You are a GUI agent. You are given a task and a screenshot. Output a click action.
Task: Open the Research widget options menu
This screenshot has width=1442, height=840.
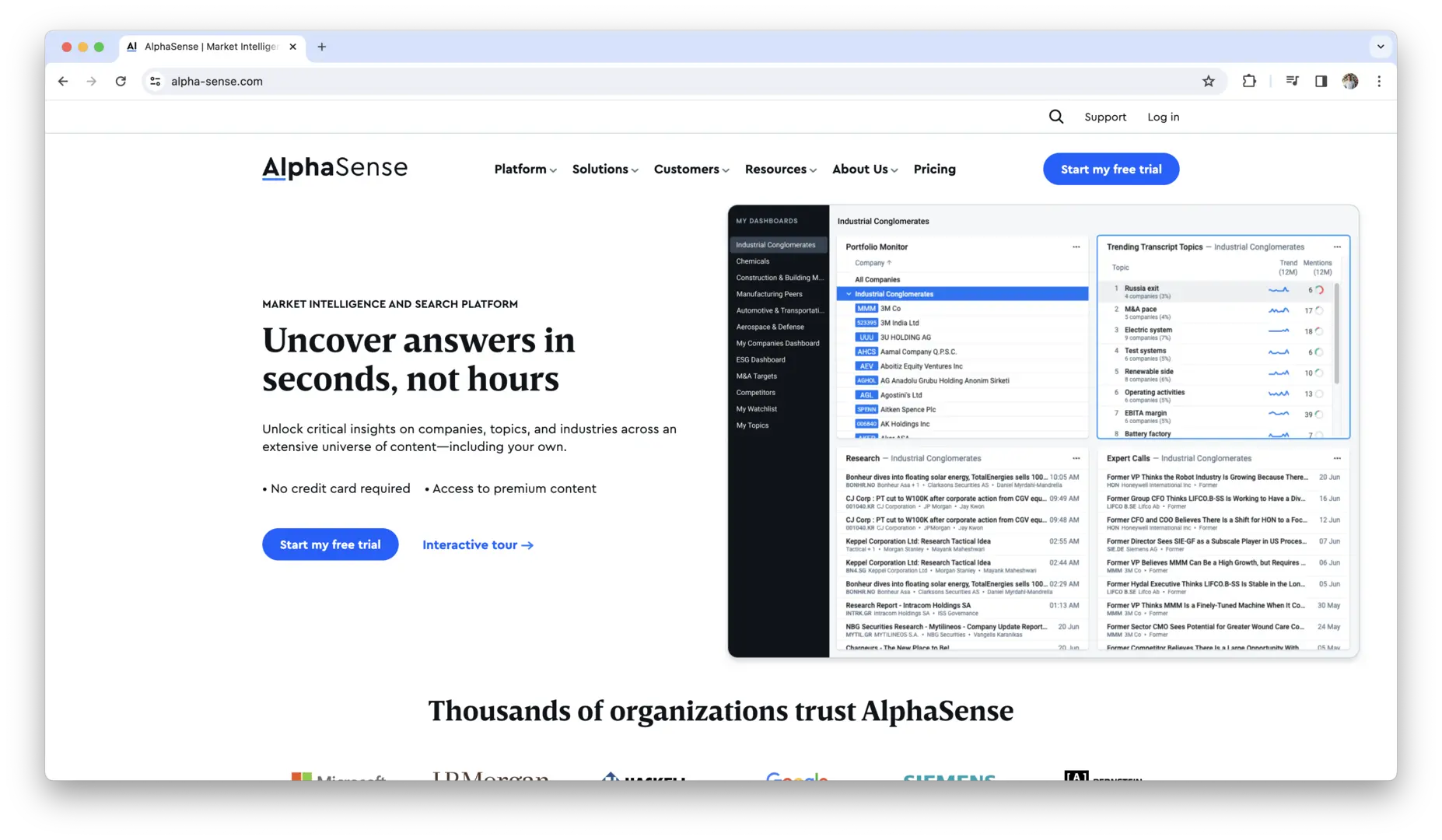(x=1076, y=458)
